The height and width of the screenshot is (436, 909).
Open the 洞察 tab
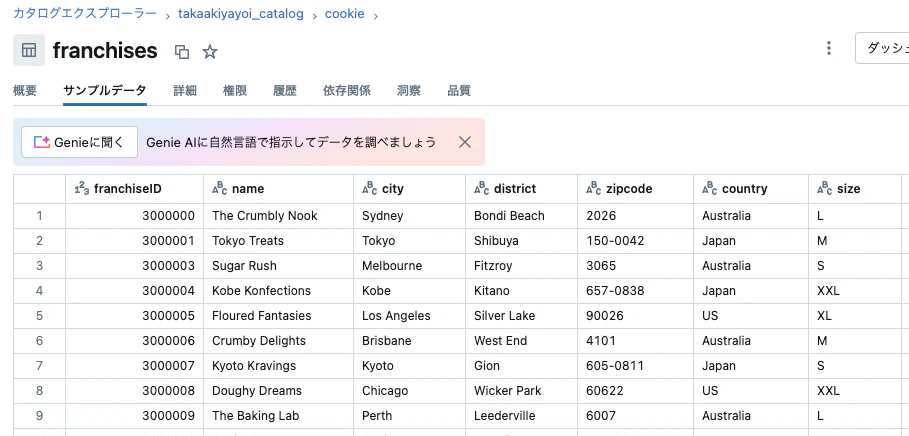(x=409, y=90)
